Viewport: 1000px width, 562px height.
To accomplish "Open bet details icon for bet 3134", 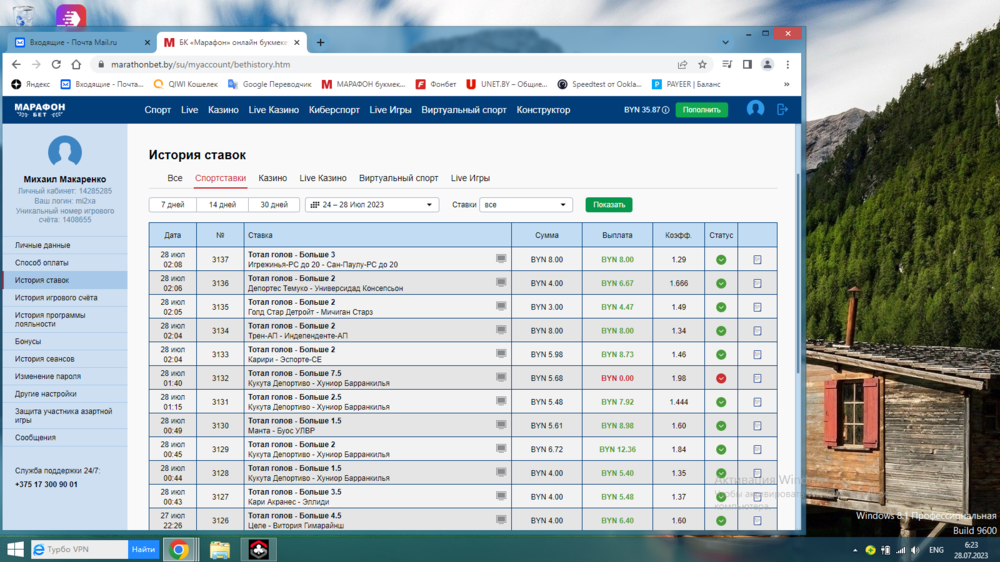I will [757, 331].
